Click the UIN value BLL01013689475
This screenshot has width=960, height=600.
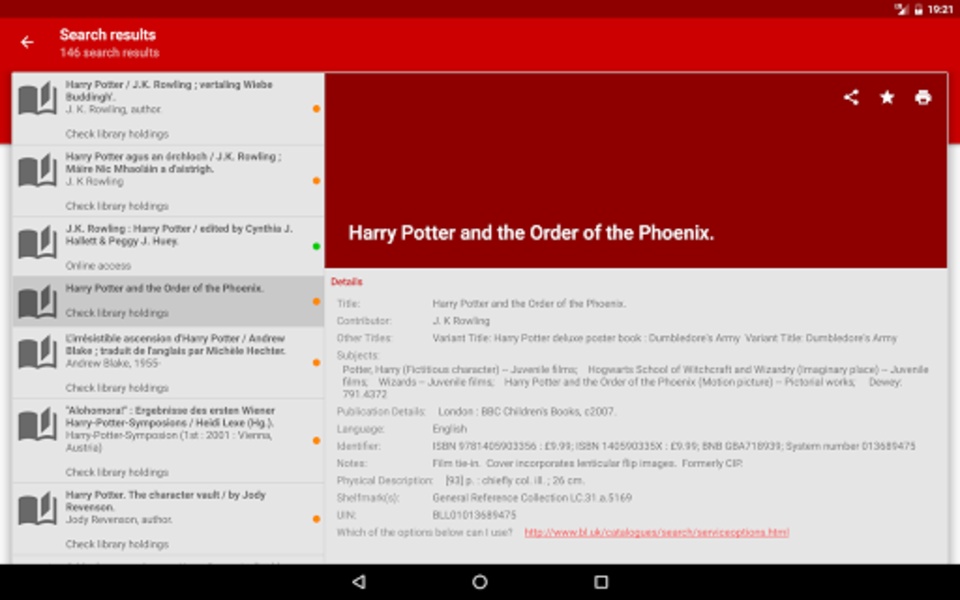(474, 516)
